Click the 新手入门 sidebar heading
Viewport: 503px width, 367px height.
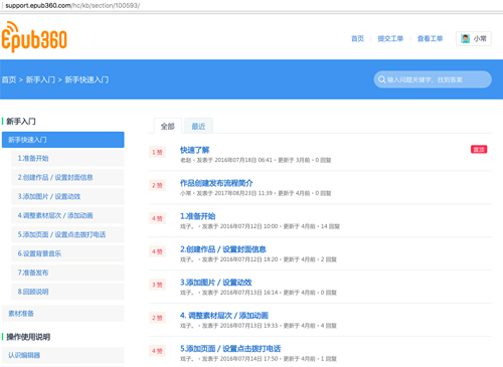21,121
